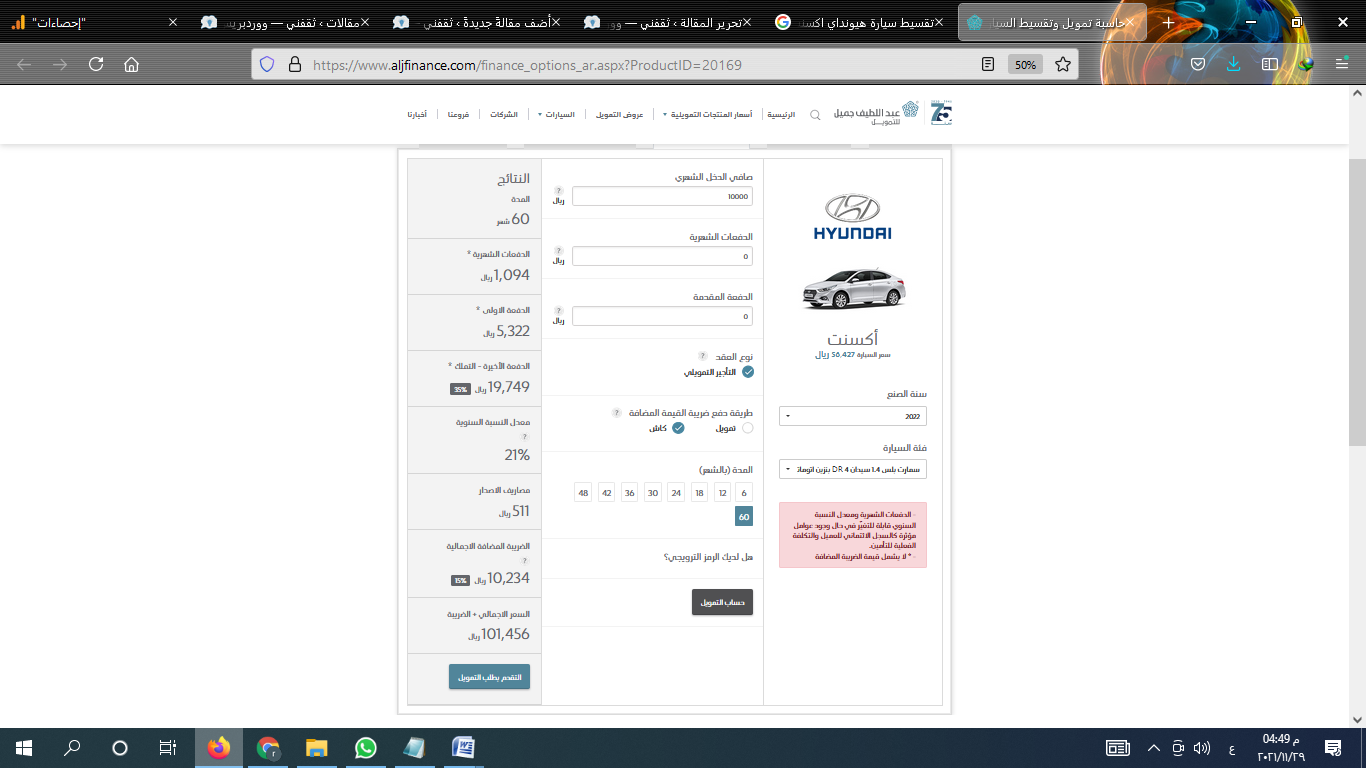Open tracking protection shield icon in address bar
Screen dimensions: 1366x768
[267, 64]
